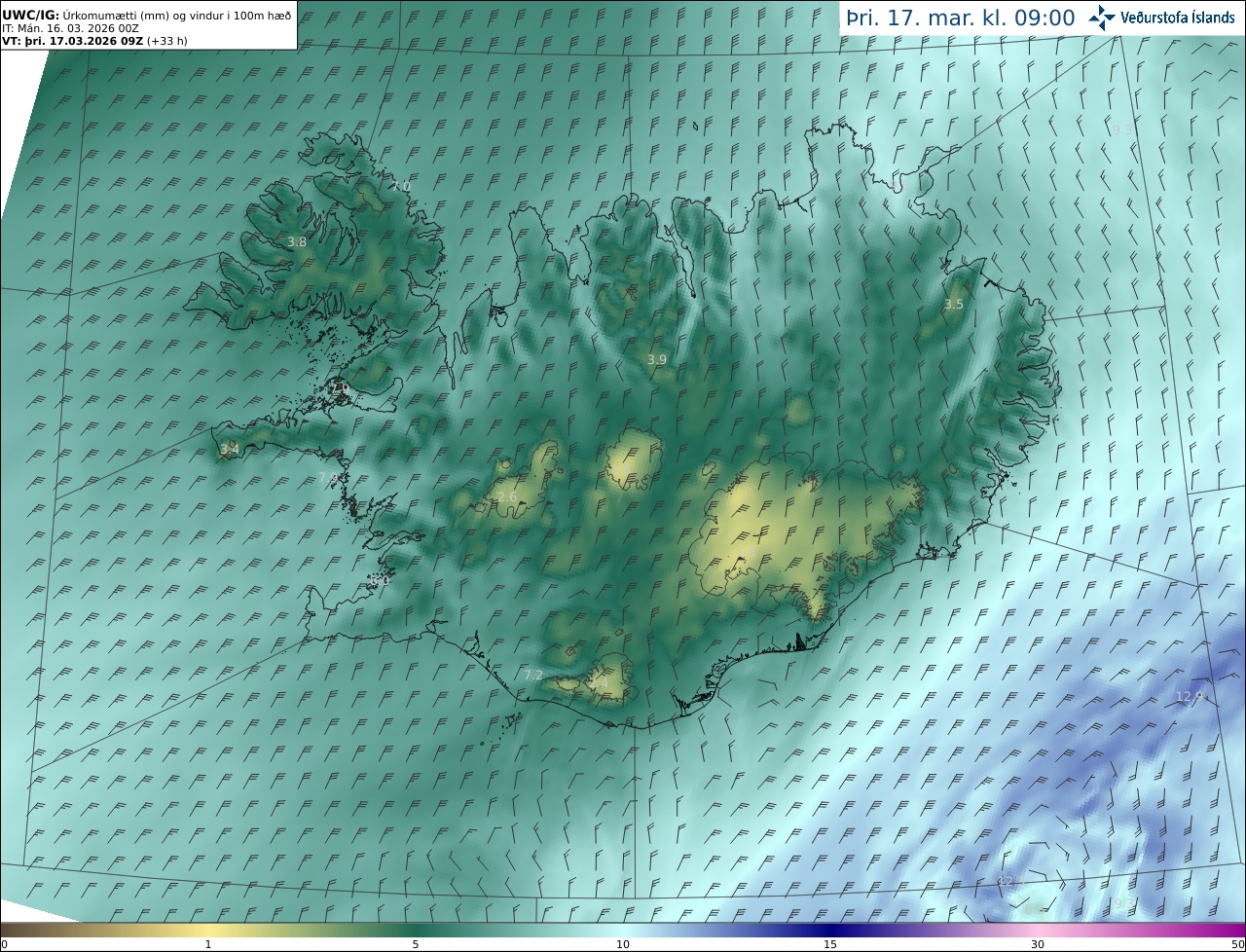Click the '5' tick label on the color scale
Viewport: 1246px width, 952px height.
click(x=416, y=944)
